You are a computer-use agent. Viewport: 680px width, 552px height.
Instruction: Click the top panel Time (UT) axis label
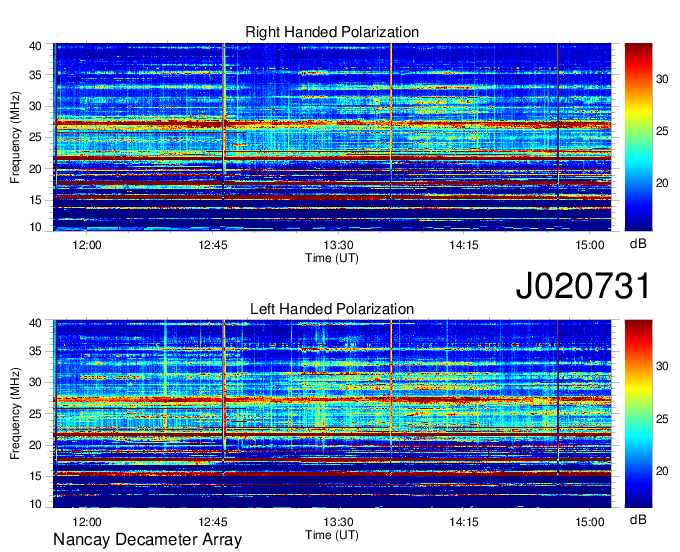click(332, 258)
